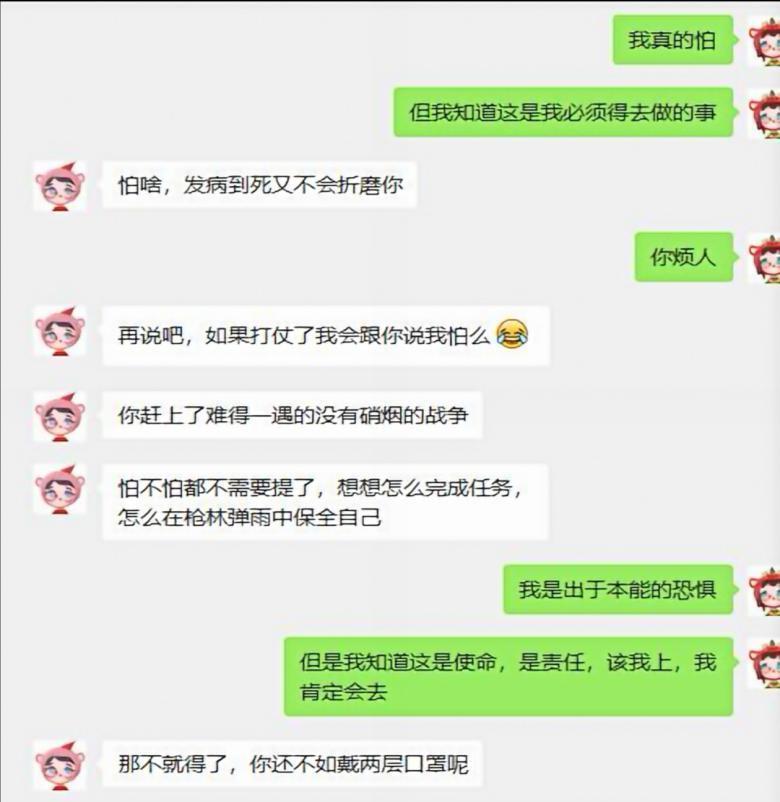
Task: Select the bubble 但我知道这是我必须得去做的事
Action: (x=563, y=112)
